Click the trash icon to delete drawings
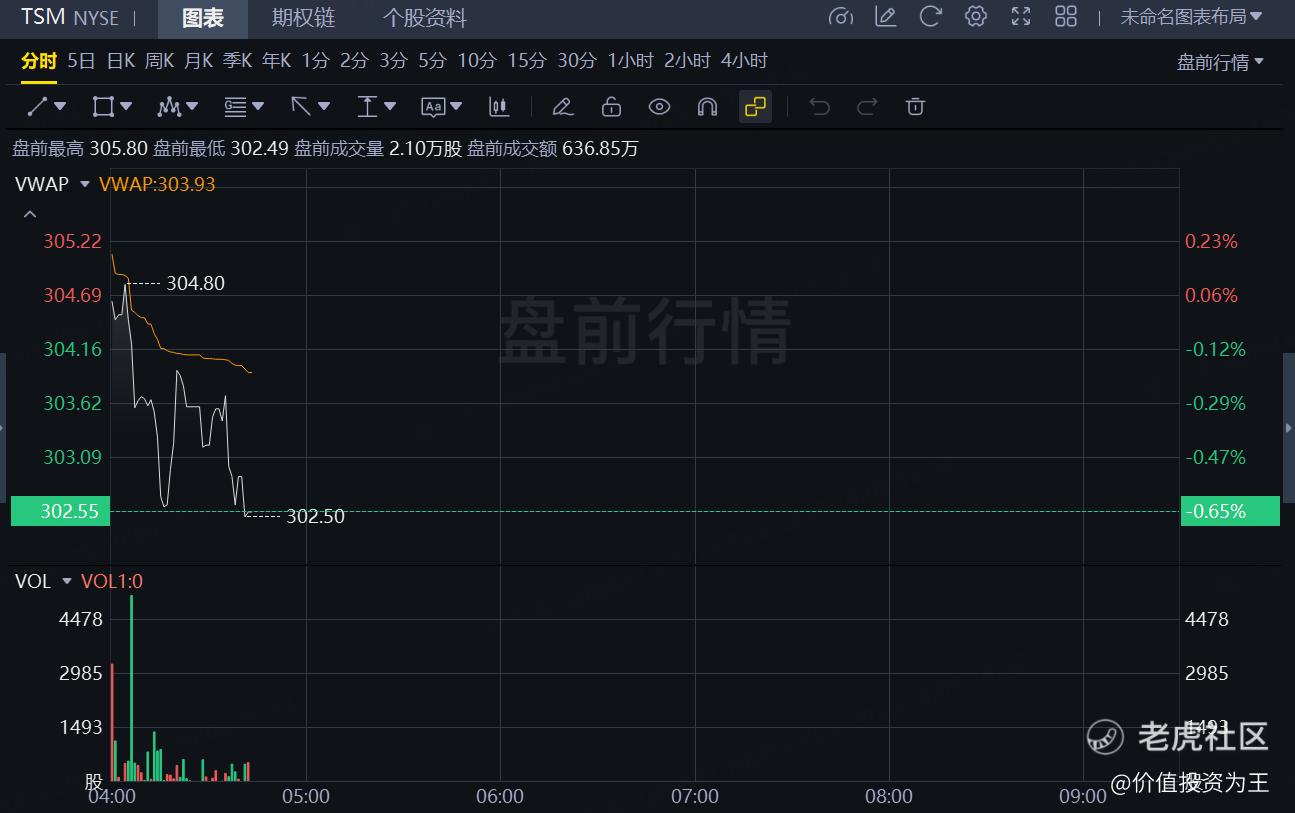 coord(915,106)
